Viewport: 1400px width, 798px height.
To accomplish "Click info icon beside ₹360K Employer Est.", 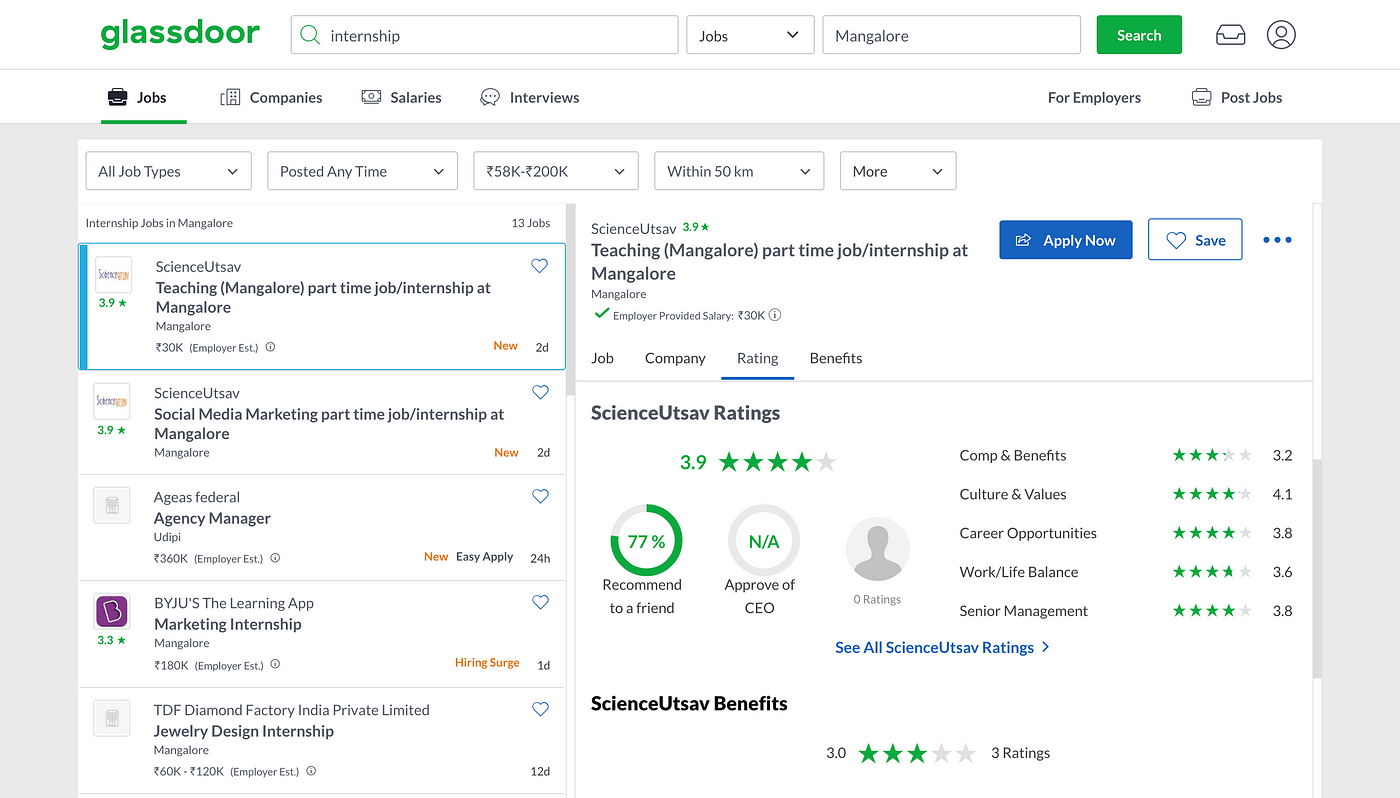I will 275,559.
